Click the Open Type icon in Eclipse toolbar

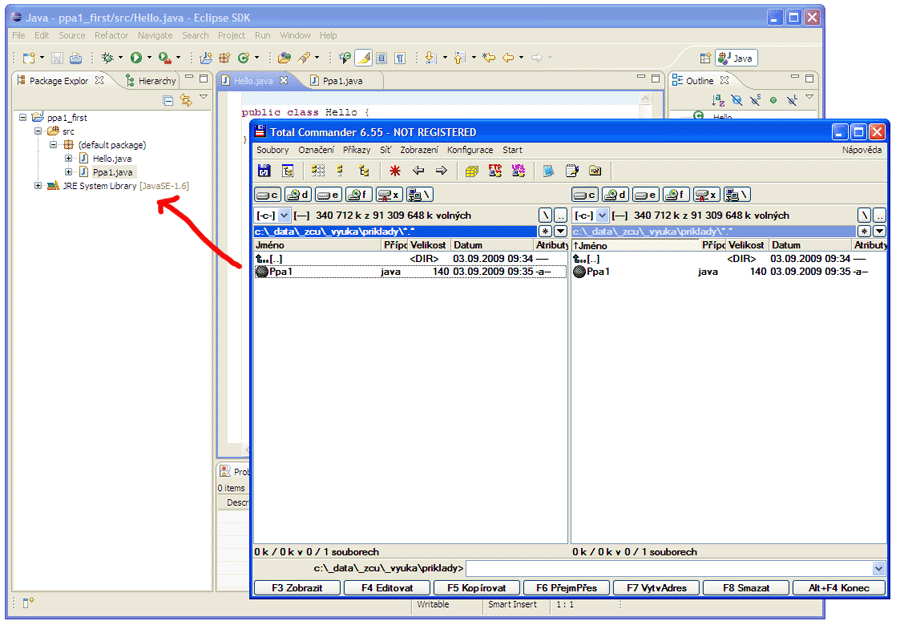(284, 58)
